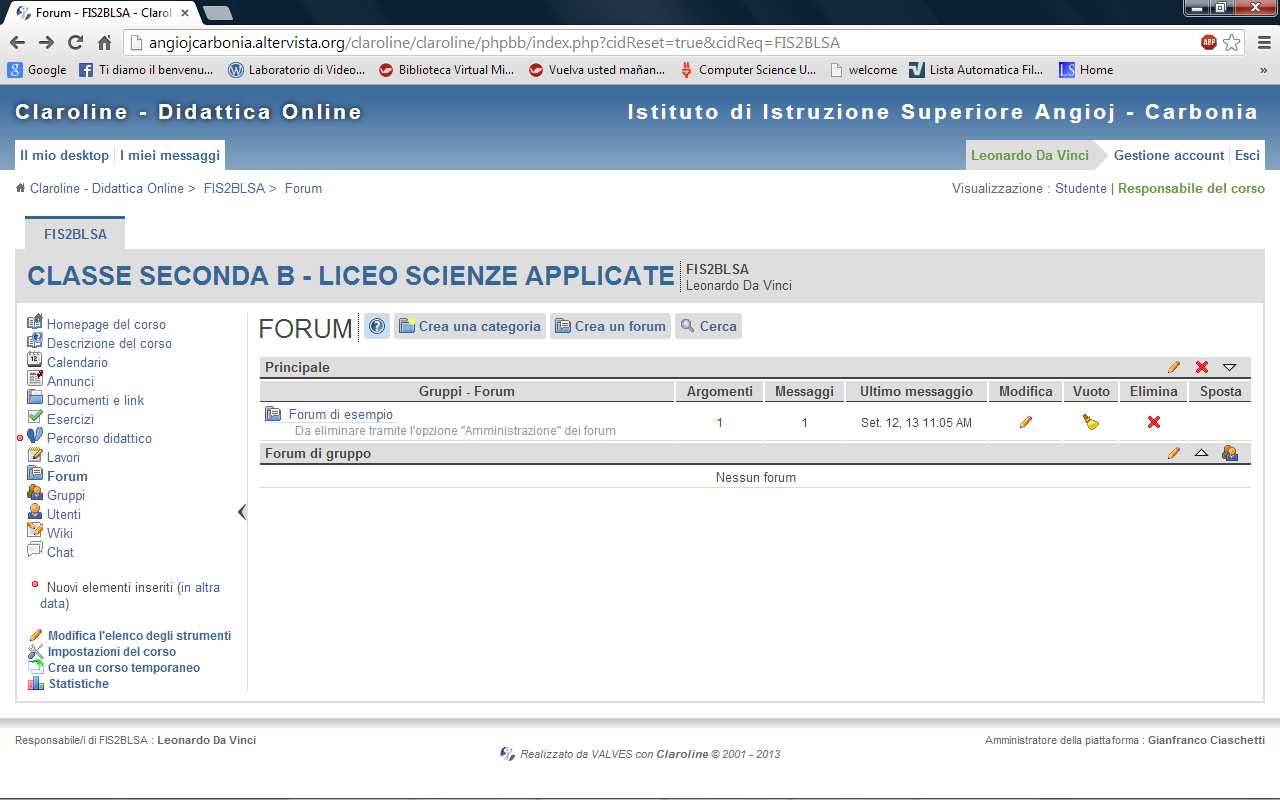This screenshot has width=1280, height=800.
Task: Edit the Forum di gruppo category with the pencil
Action: [1174, 454]
